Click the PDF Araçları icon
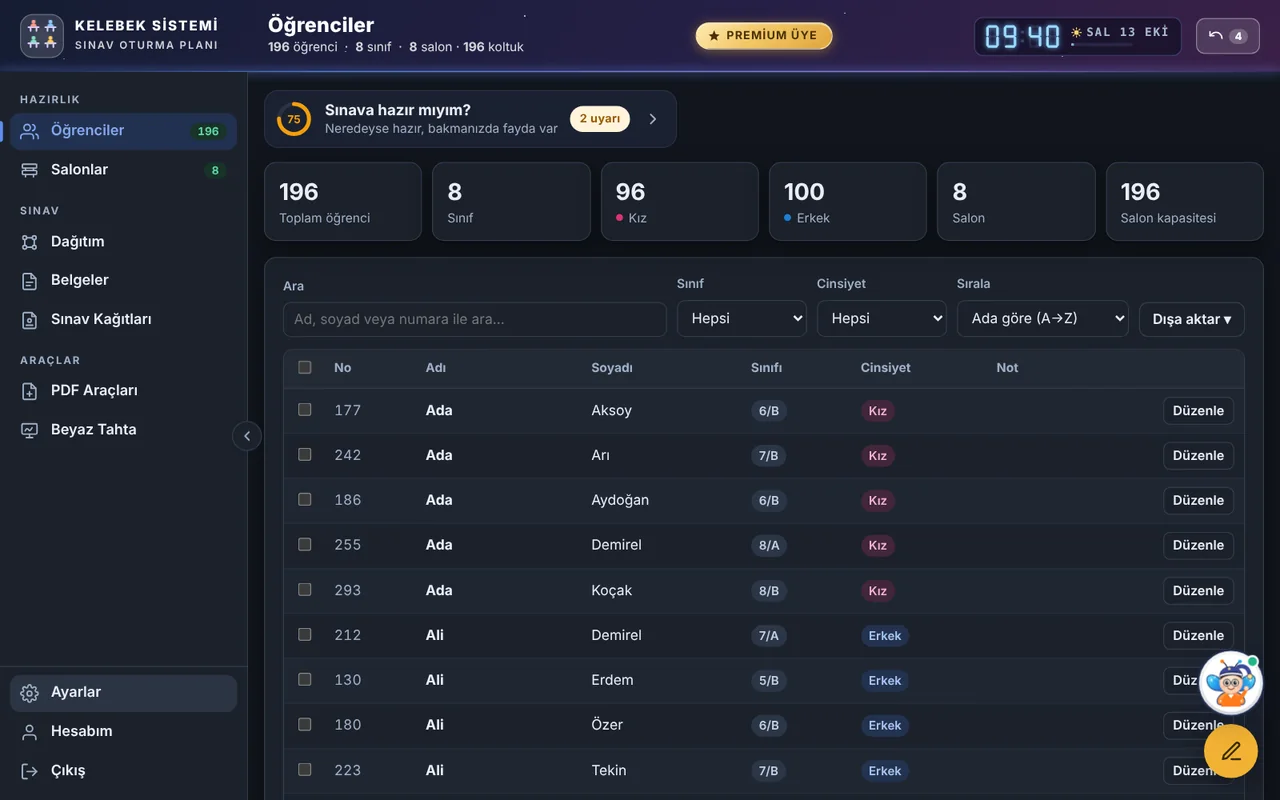The image size is (1280, 800). click(30, 391)
